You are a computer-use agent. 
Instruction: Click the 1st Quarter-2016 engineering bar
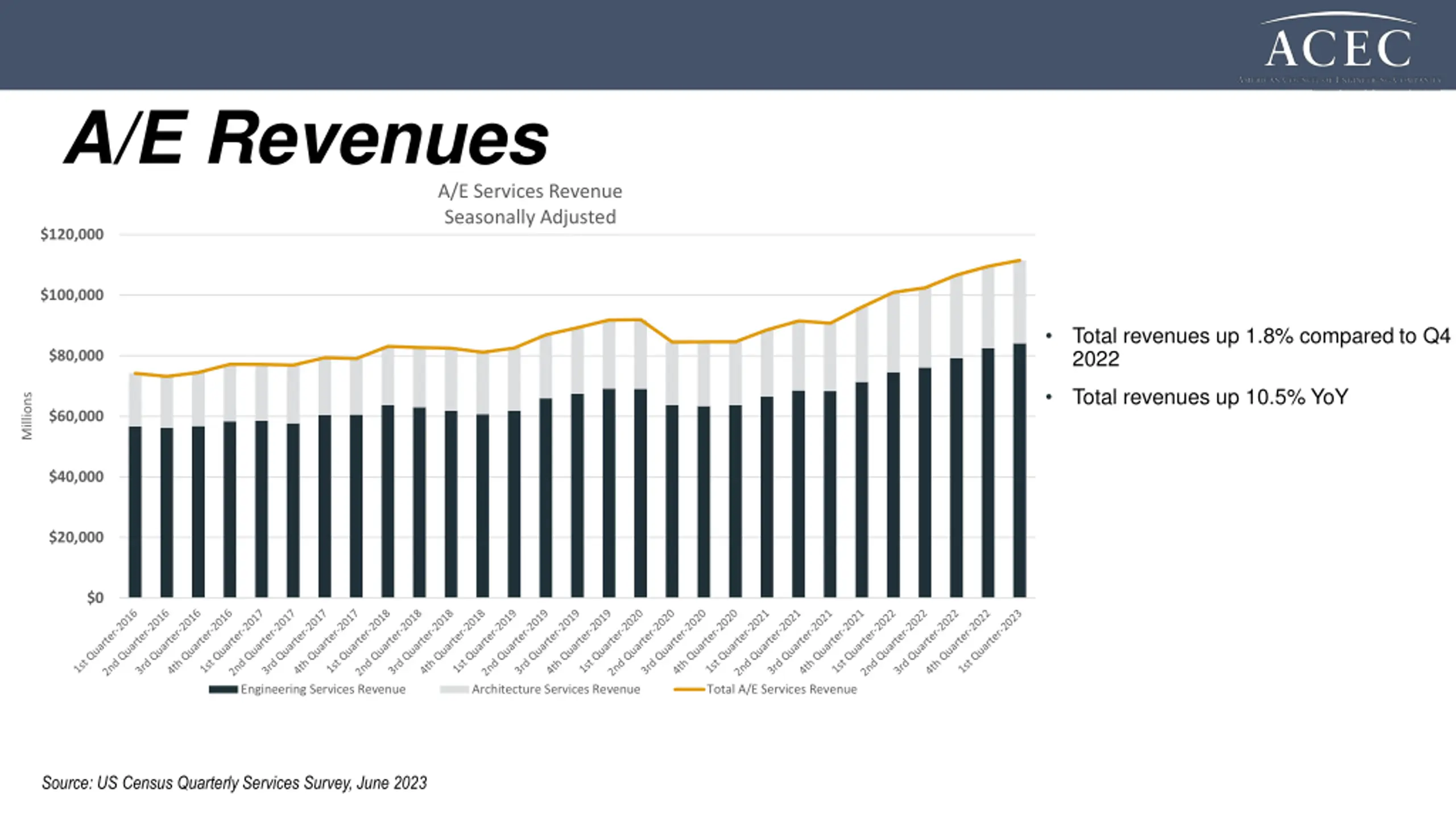[x=135, y=512]
